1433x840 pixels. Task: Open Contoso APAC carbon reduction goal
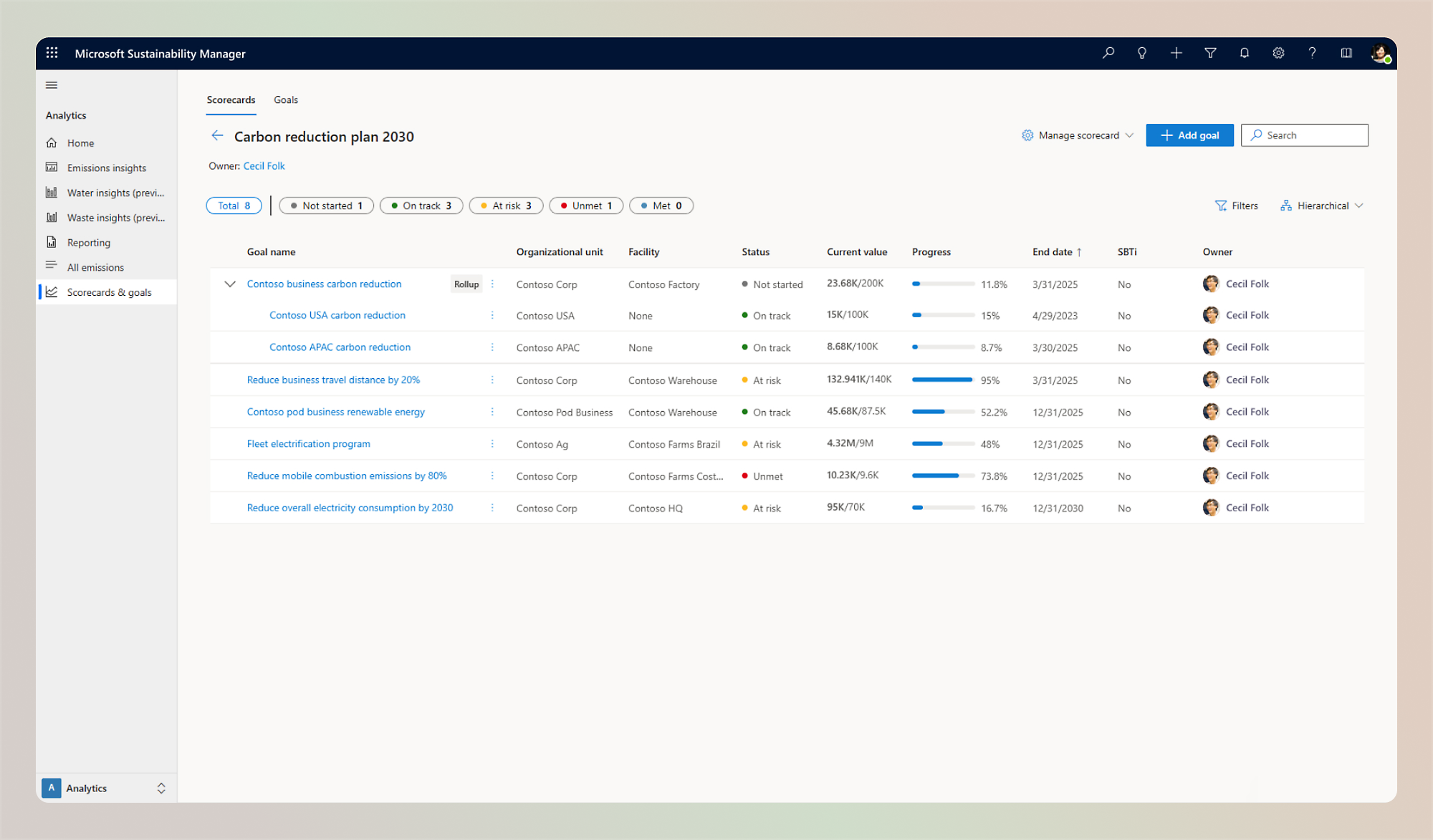click(x=340, y=347)
